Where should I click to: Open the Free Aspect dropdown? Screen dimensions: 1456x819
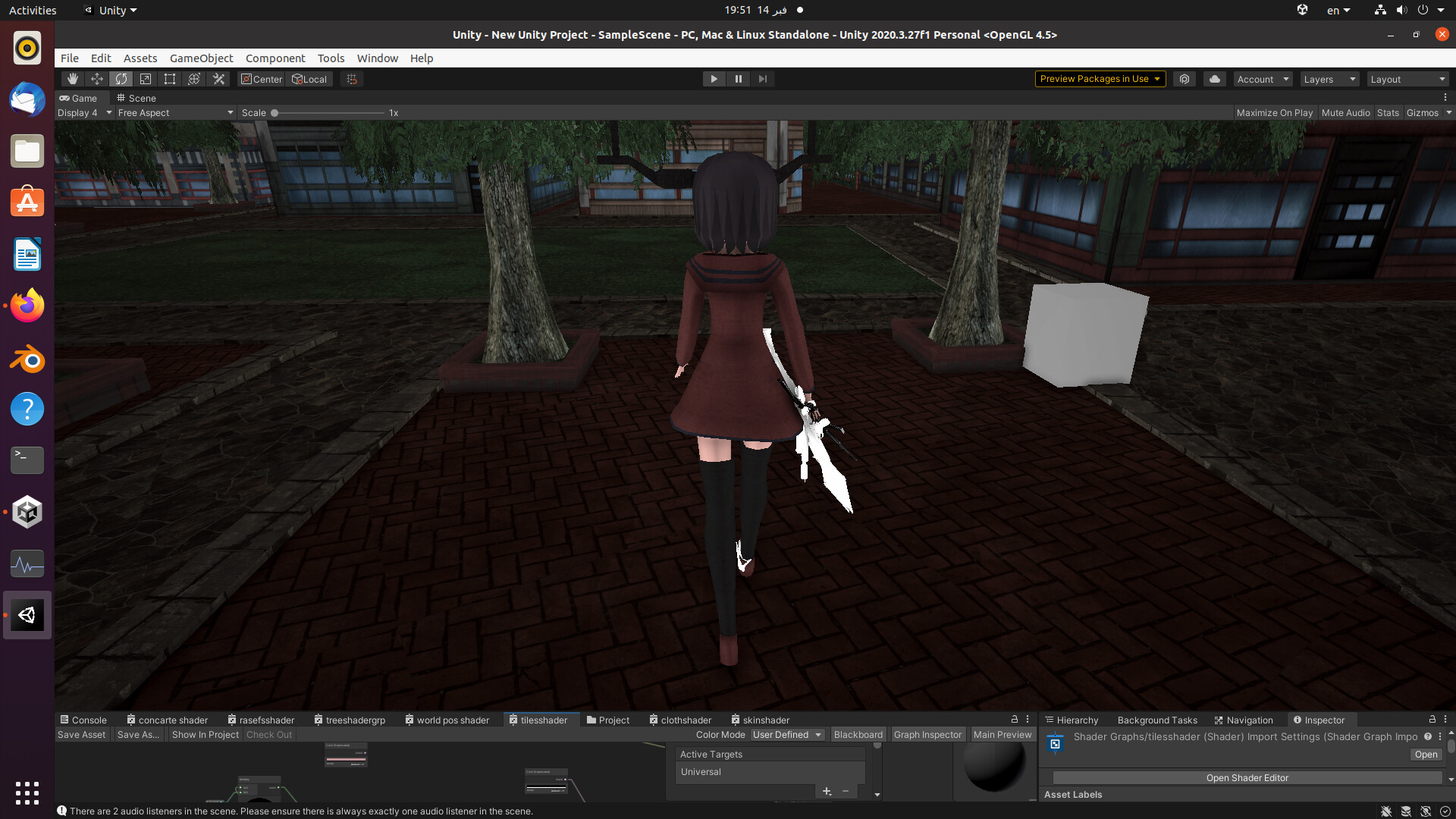click(175, 112)
